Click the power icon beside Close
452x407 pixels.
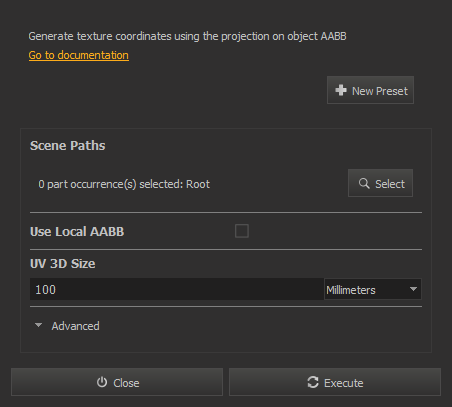point(102,382)
